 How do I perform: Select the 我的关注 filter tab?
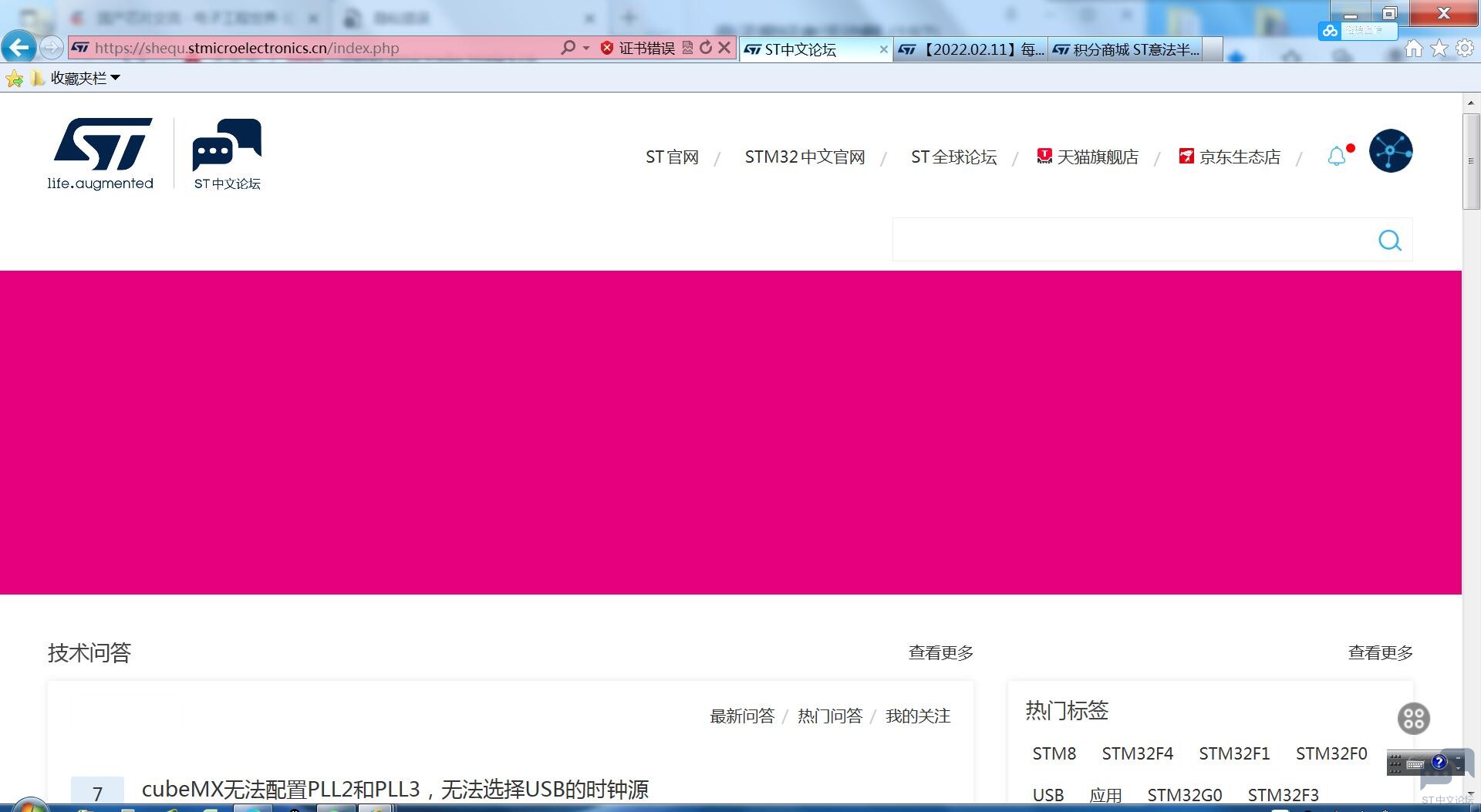click(x=918, y=716)
